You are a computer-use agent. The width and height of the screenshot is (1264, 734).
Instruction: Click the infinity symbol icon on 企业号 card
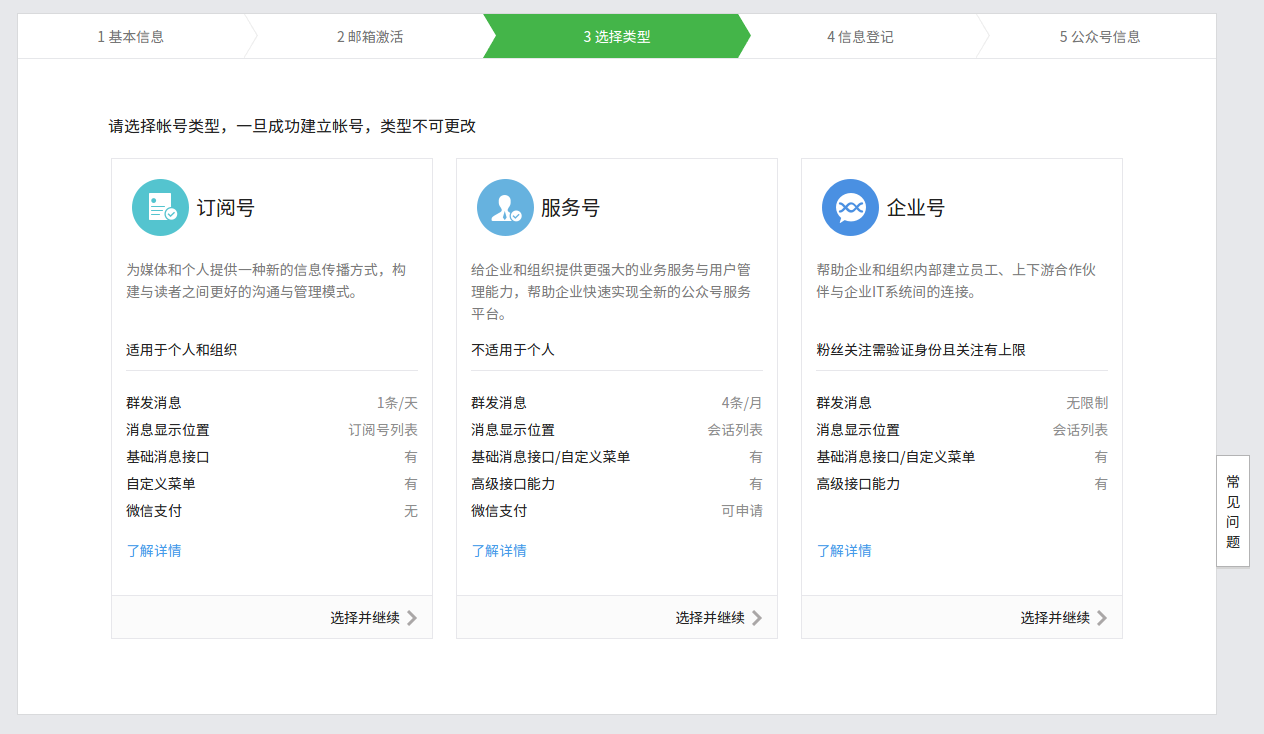coord(850,207)
